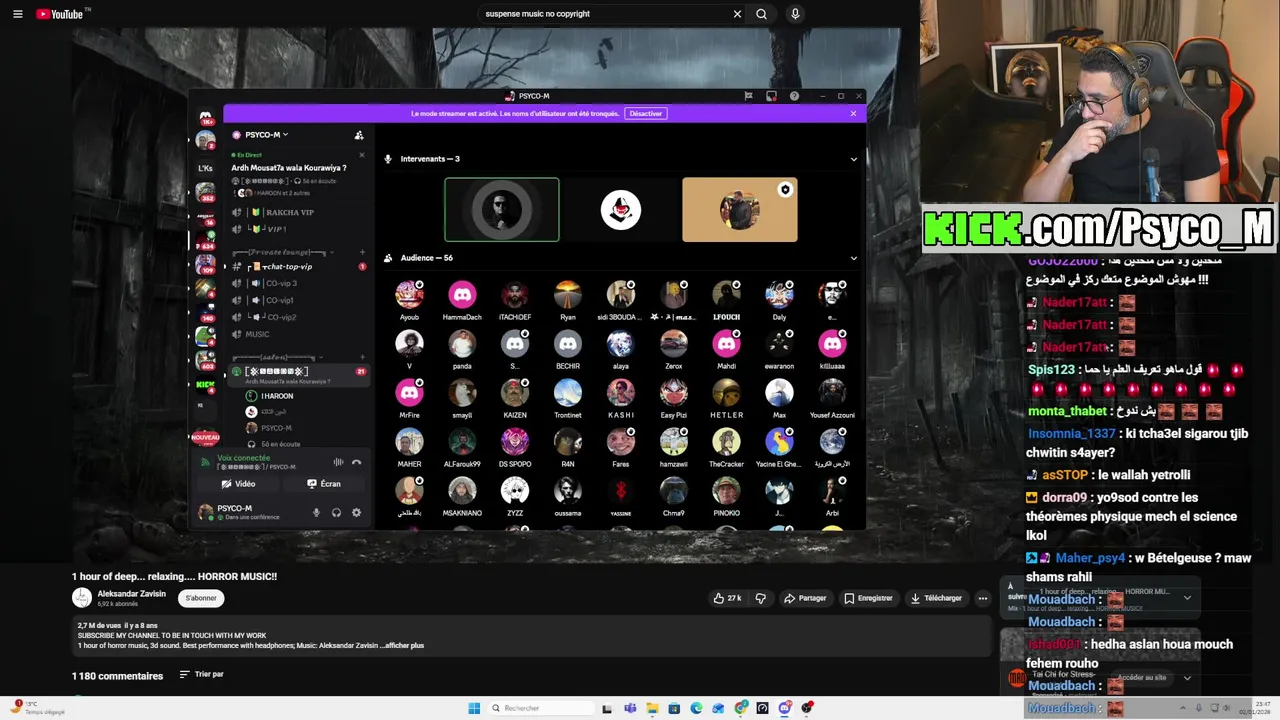Screen dimensions: 1280x720
Task: Open the Discord help question mark icon
Action: (794, 96)
